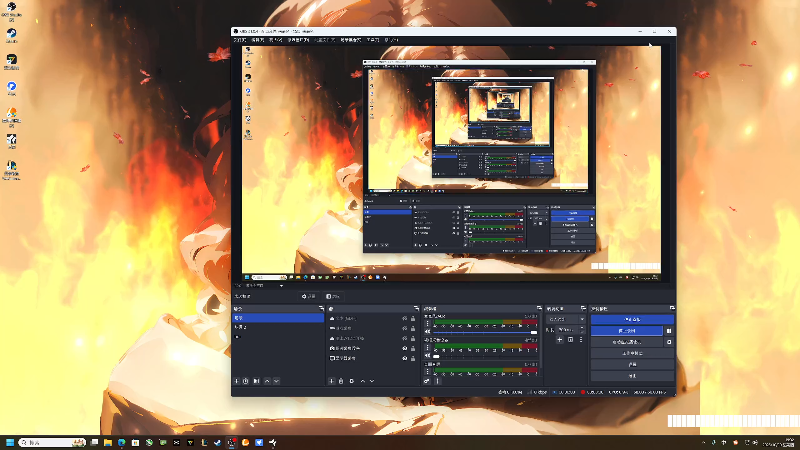
Task: Toggle visibility eye of second source
Action: (405, 328)
